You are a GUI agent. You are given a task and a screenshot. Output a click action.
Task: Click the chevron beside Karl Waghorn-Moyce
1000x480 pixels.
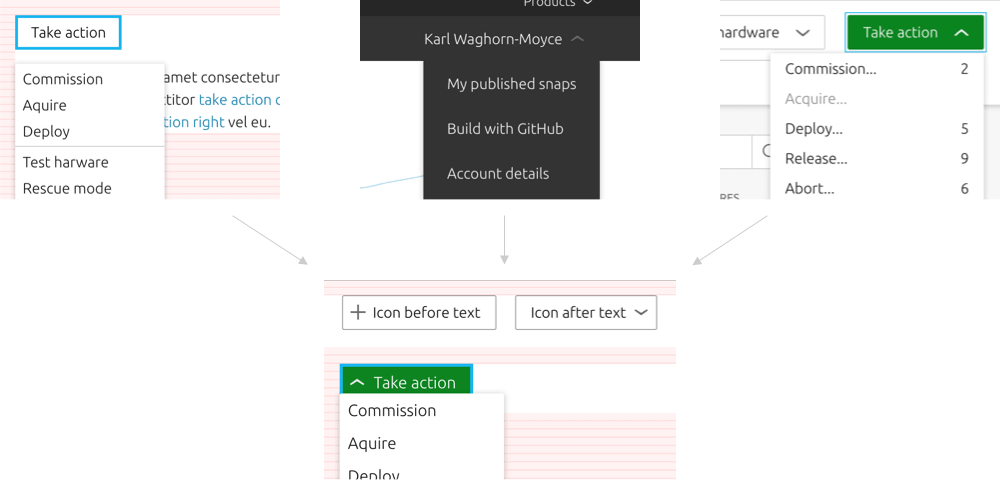(x=578, y=39)
